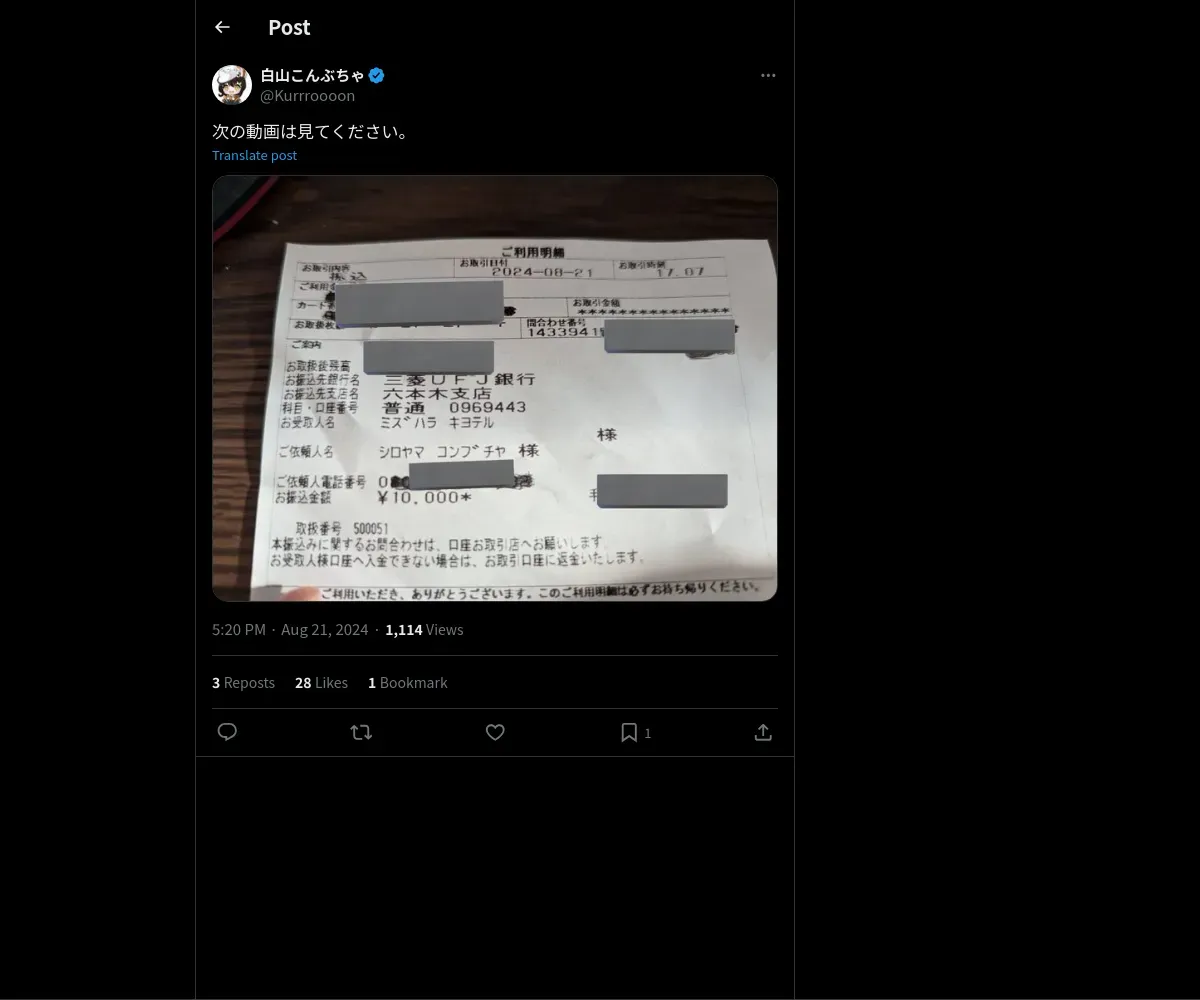This screenshot has height=1000, width=1200.
Task: Open the @Kurrroooon handle link
Action: pyautogui.click(x=307, y=95)
